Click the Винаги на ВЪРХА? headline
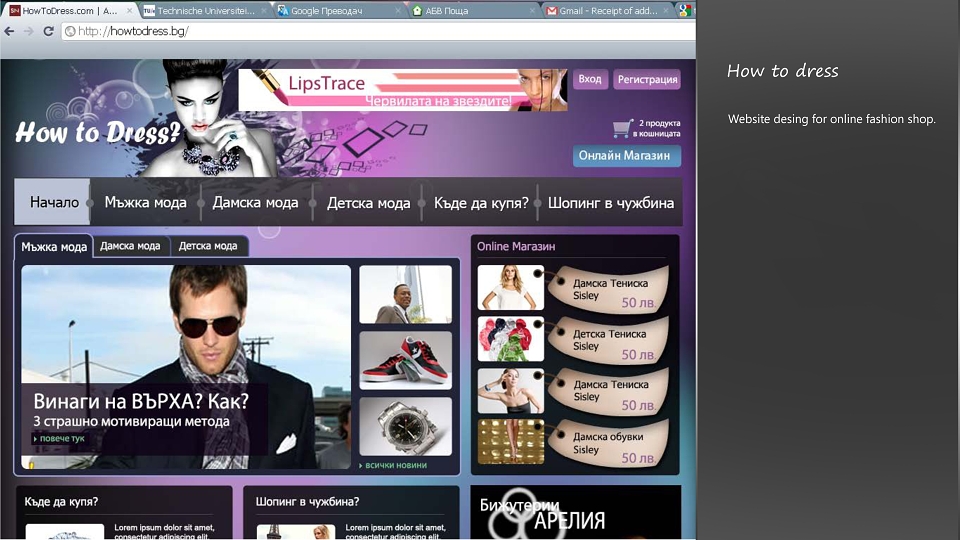The height and width of the screenshot is (540, 960). click(x=141, y=401)
